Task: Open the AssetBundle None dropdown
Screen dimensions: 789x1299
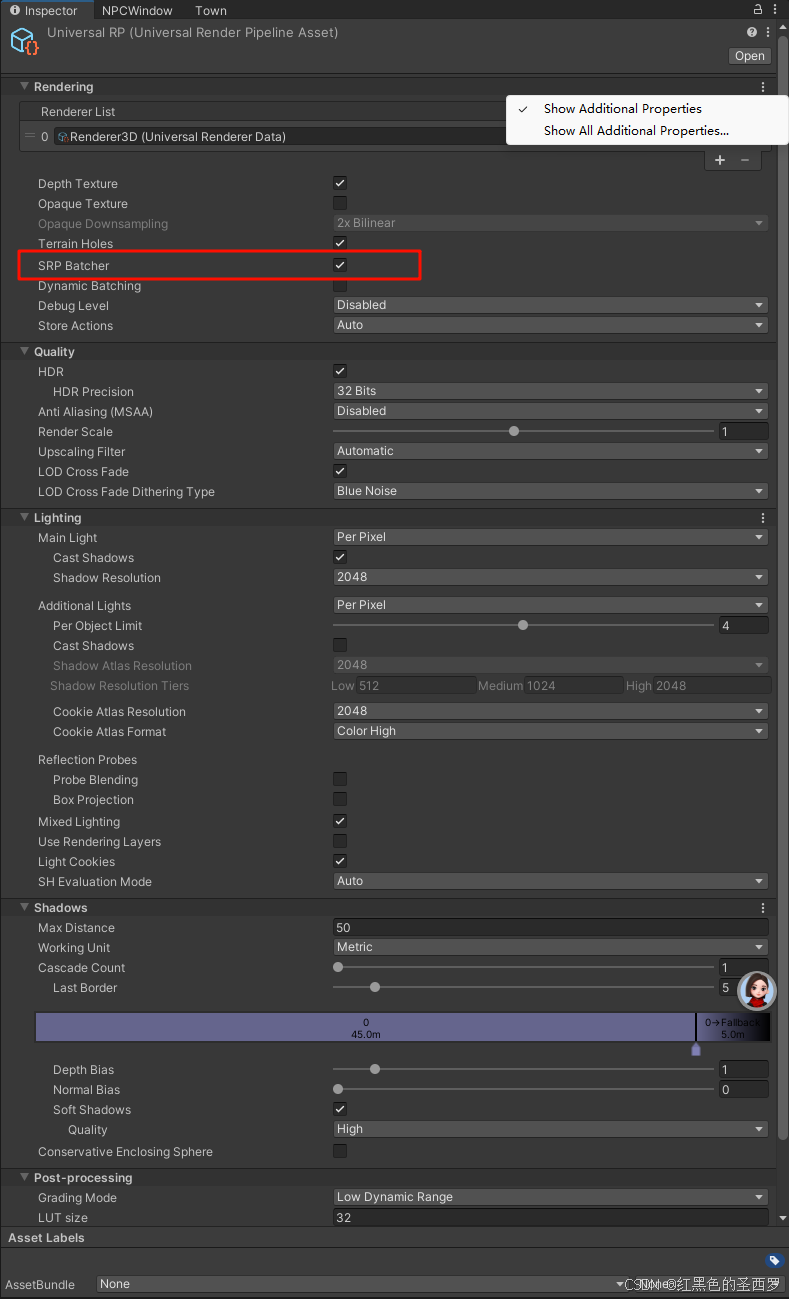Action: click(364, 1284)
